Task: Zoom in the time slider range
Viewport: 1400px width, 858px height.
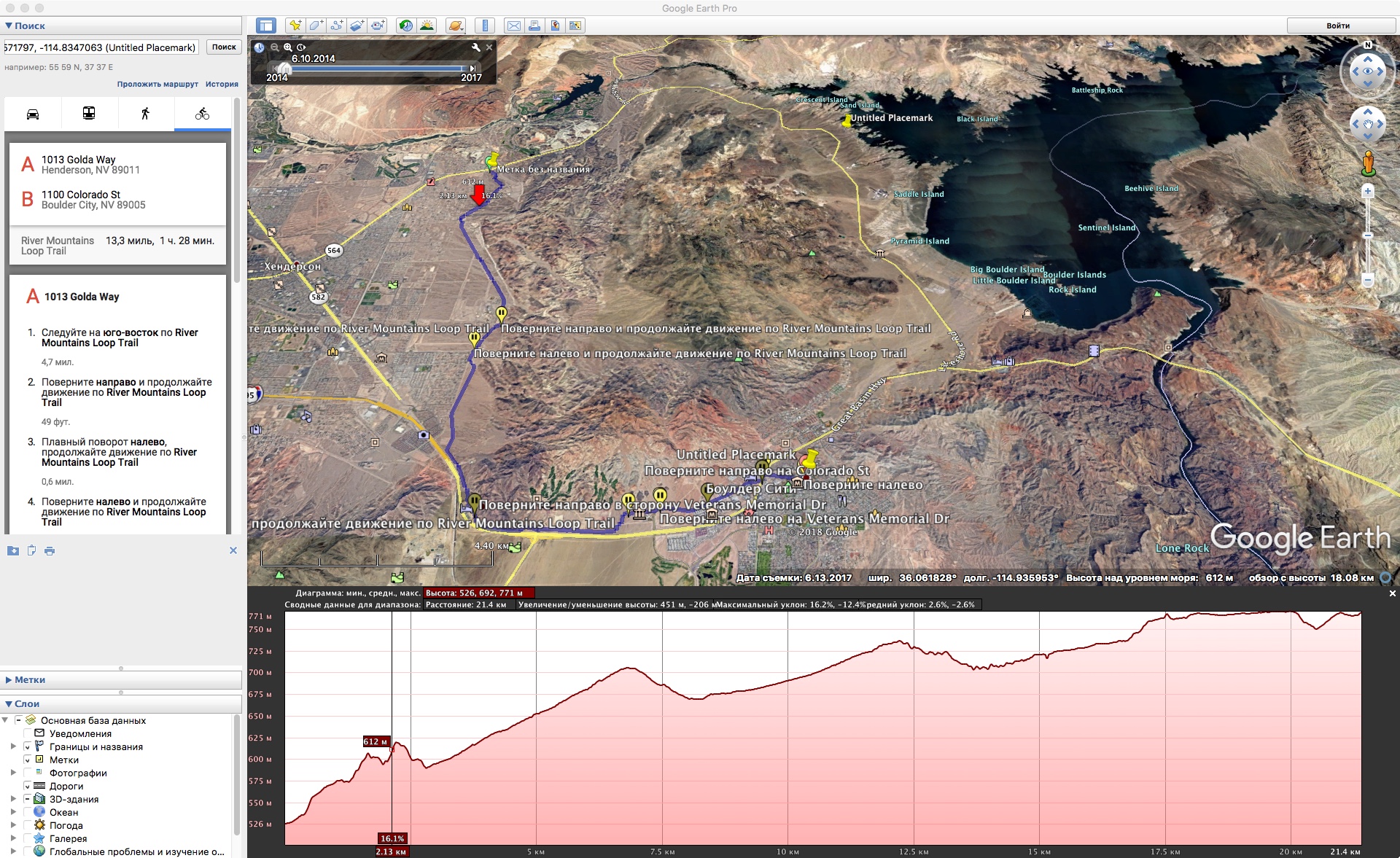Action: pos(287,47)
